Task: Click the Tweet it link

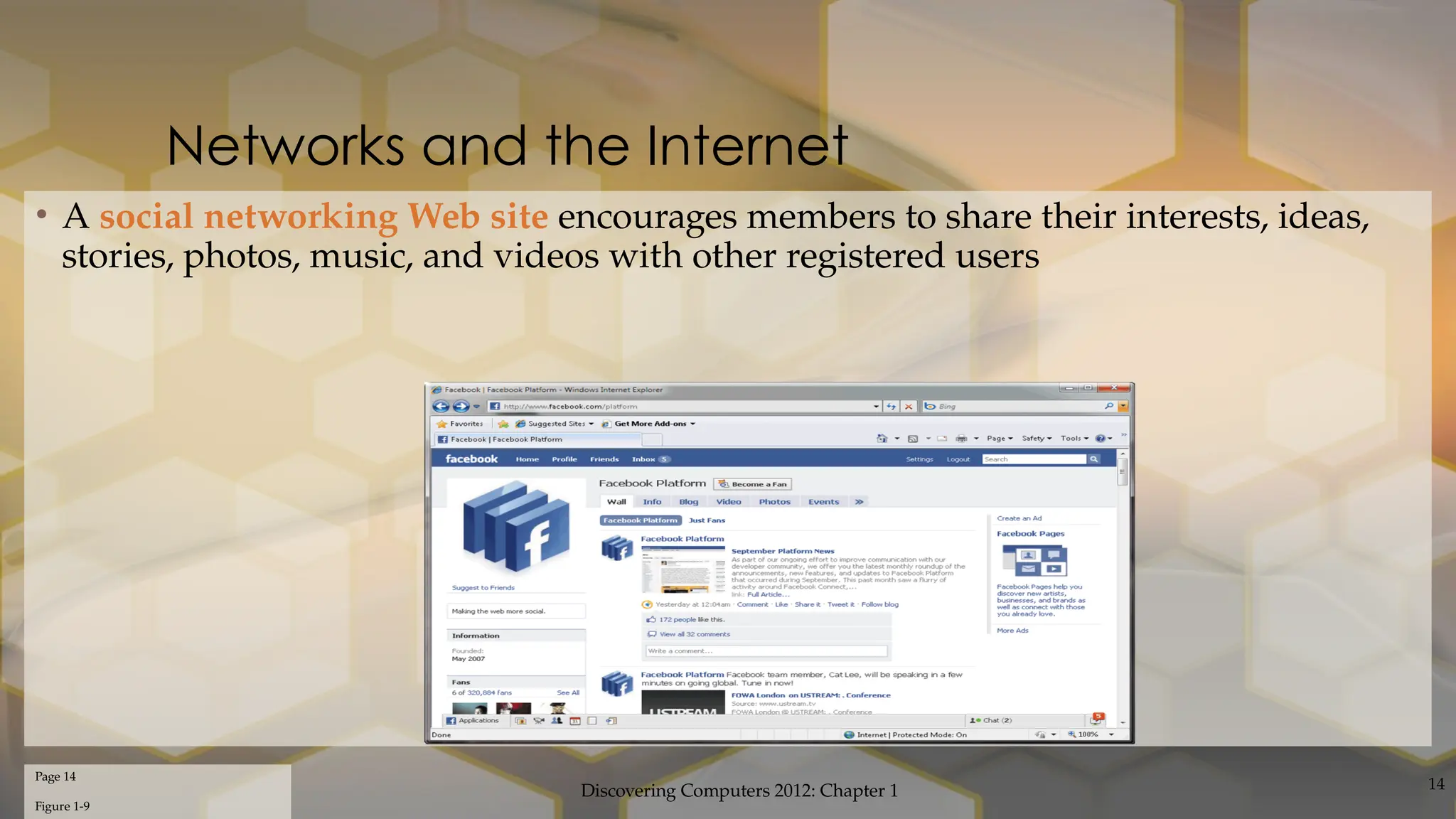Action: point(841,605)
